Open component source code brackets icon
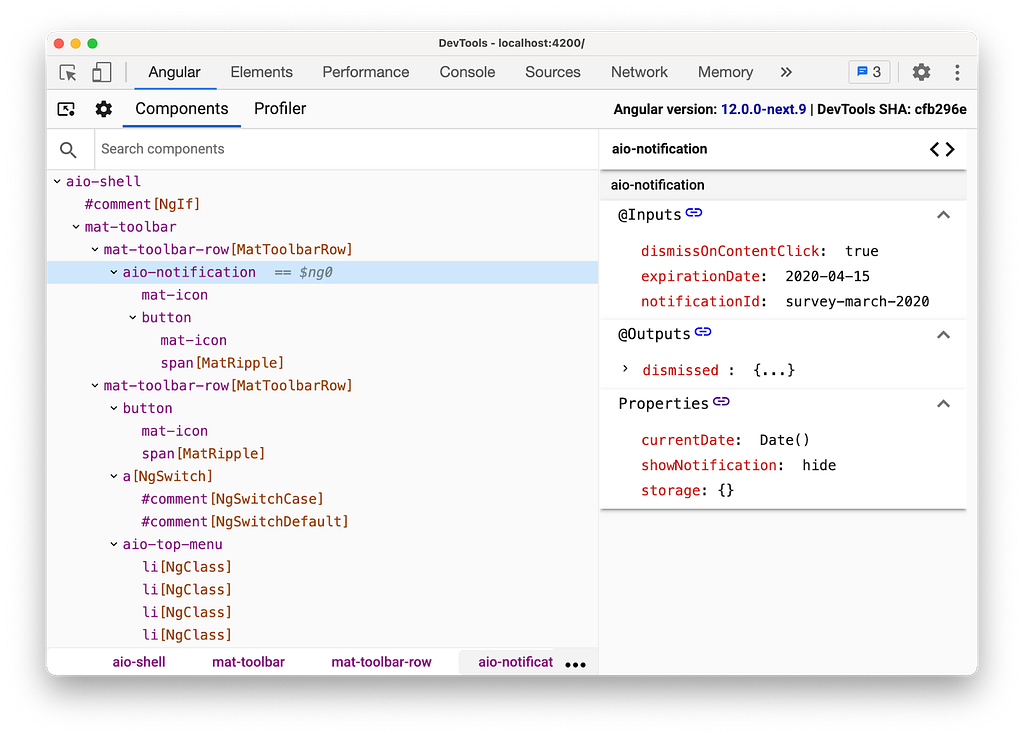Image resolution: width=1024 pixels, height=737 pixels. pyautogui.click(x=942, y=149)
